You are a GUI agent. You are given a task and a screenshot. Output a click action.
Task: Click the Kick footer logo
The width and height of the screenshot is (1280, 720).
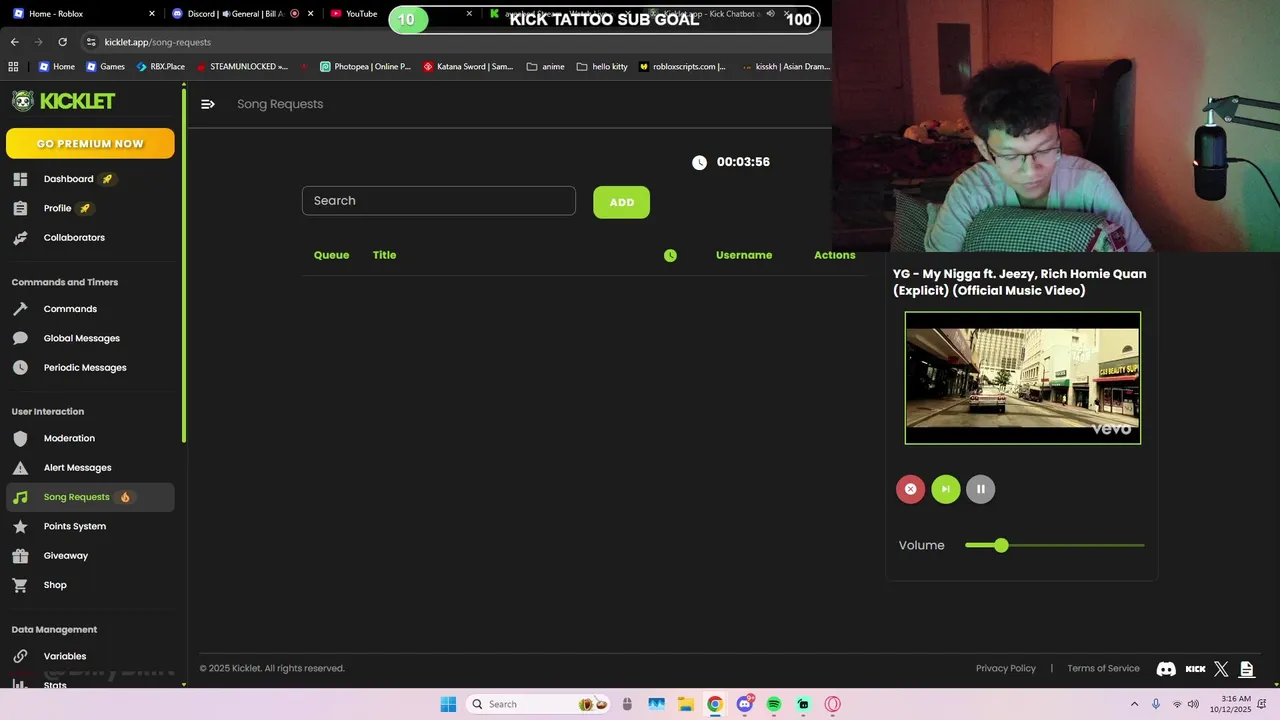(x=1195, y=669)
